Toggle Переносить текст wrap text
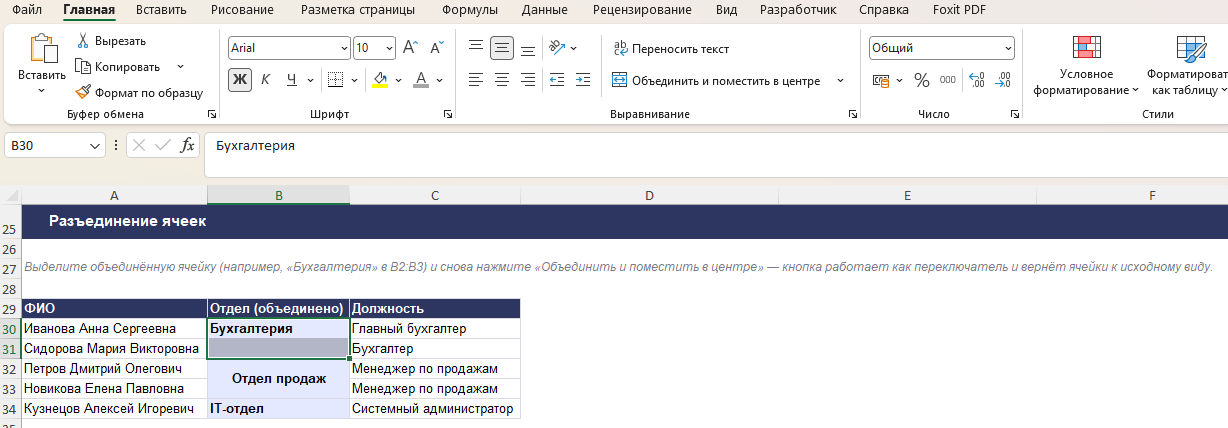This screenshot has height=428, width=1228. pos(671,48)
